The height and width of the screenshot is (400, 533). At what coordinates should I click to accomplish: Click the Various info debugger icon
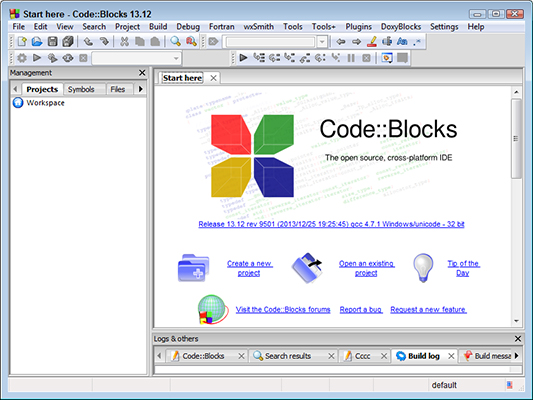tap(402, 58)
